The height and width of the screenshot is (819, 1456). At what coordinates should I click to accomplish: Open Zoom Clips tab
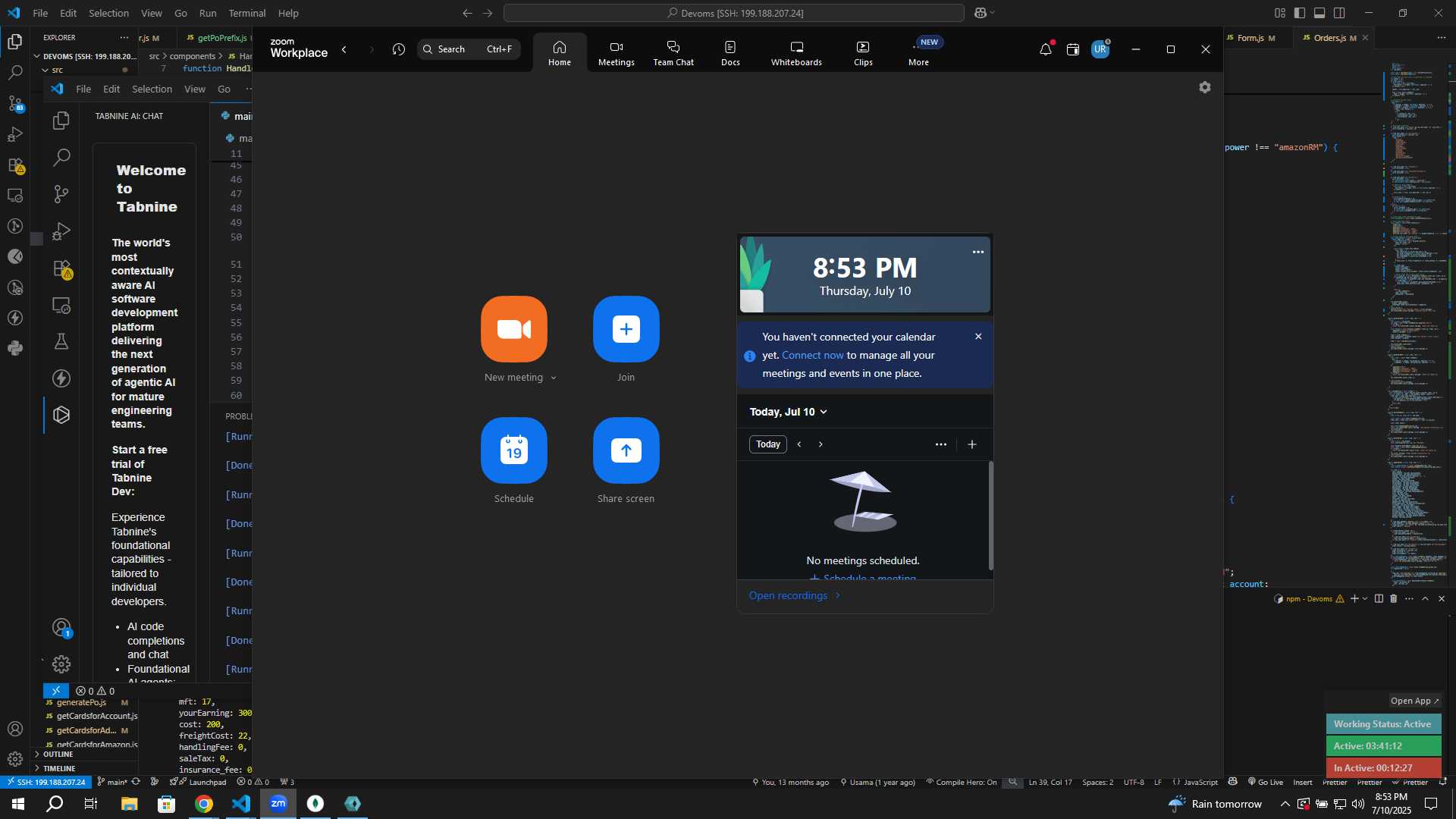(x=863, y=53)
